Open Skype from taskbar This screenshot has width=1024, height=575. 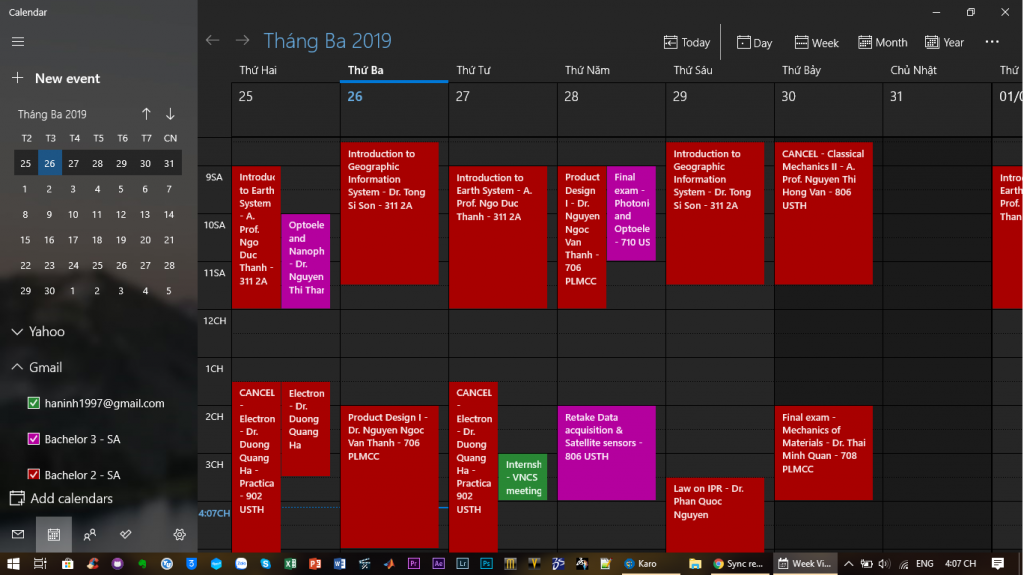265,563
